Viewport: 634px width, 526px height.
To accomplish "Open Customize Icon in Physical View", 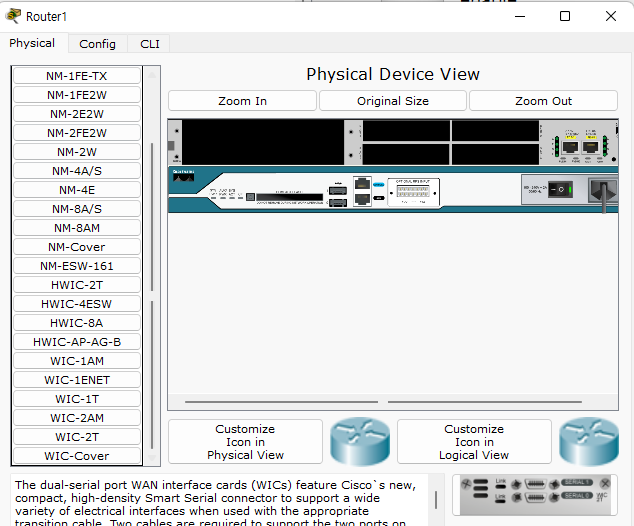I will tap(245, 442).
